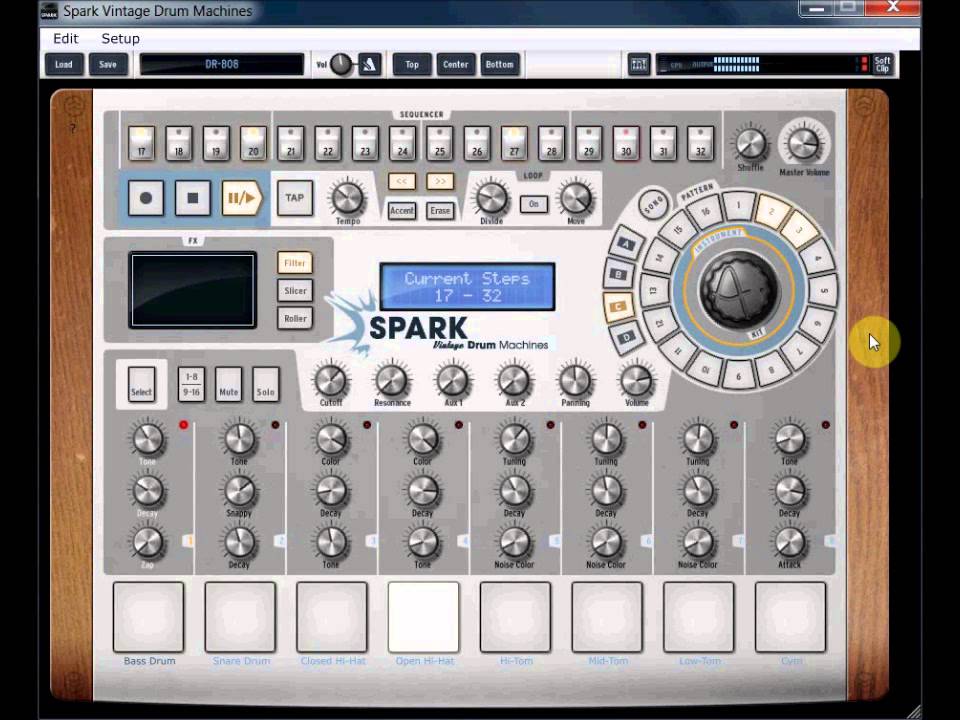
Task: Toggle sequencer step 24
Action: pyautogui.click(x=402, y=143)
